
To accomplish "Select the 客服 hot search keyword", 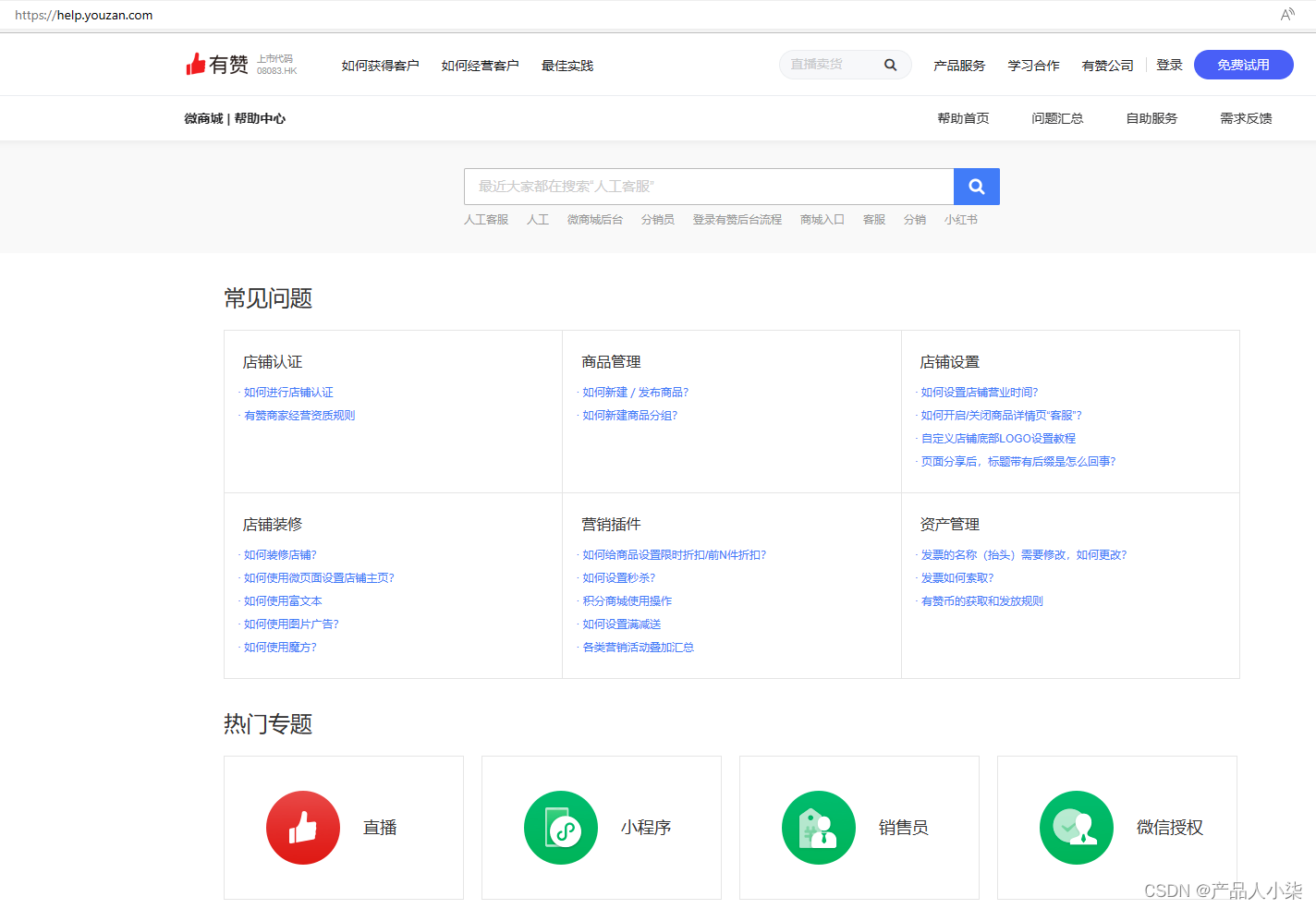I will click(x=874, y=220).
